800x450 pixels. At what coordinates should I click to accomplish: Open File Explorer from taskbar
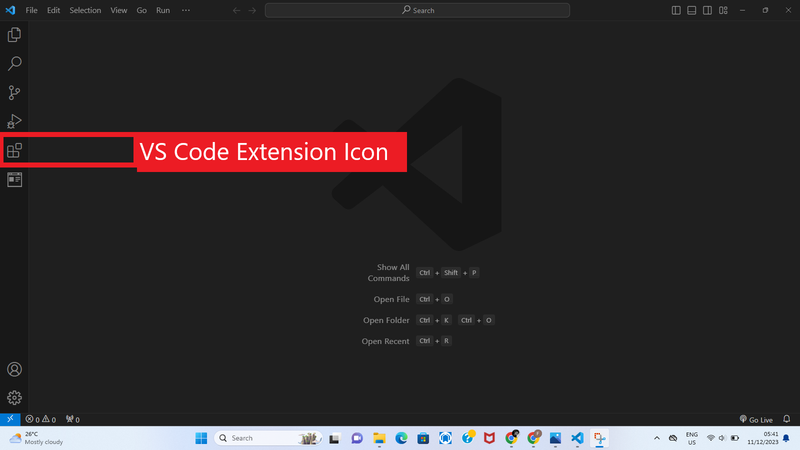[x=379, y=438]
